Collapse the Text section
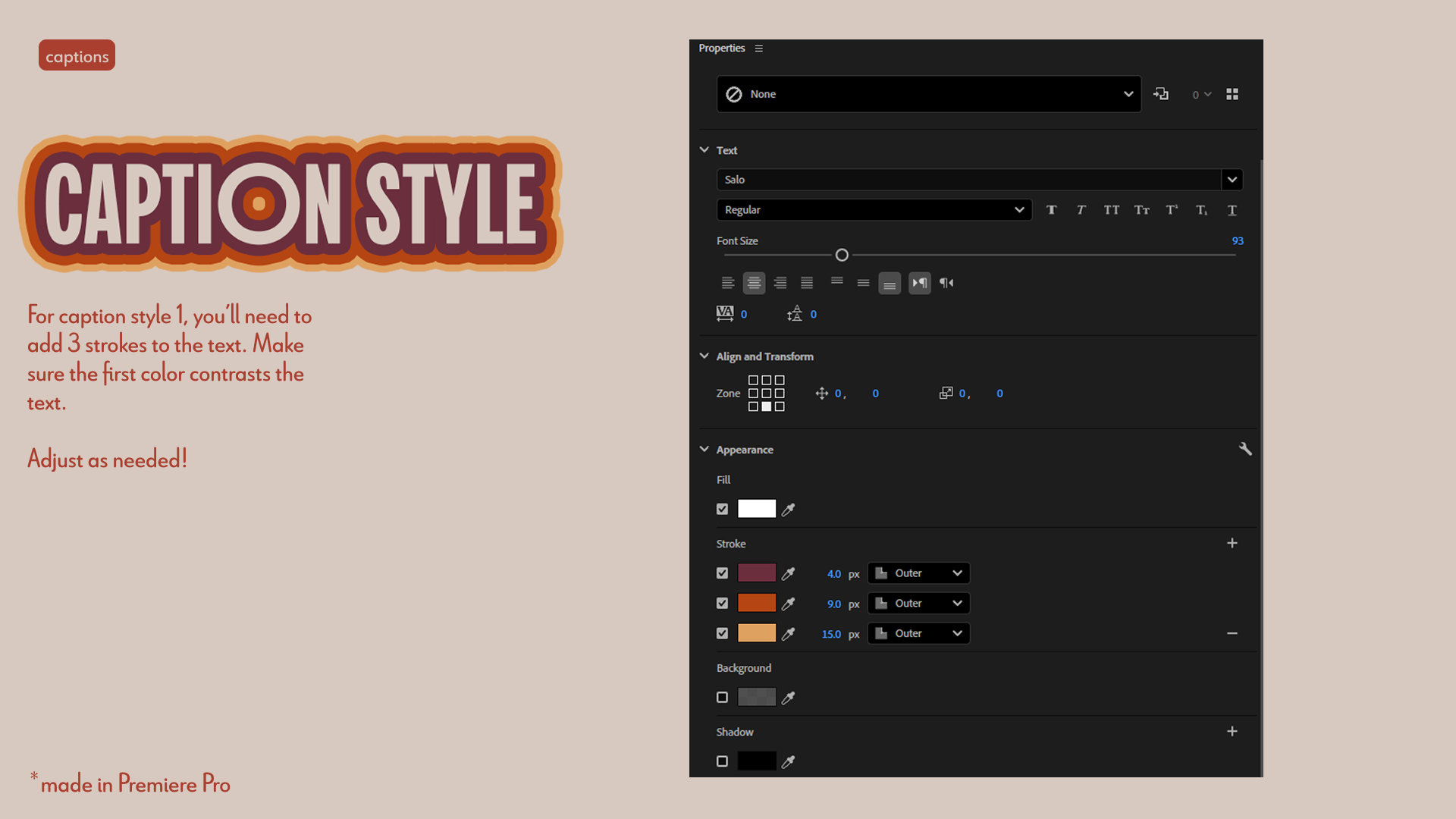This screenshot has height=819, width=1456. point(704,150)
